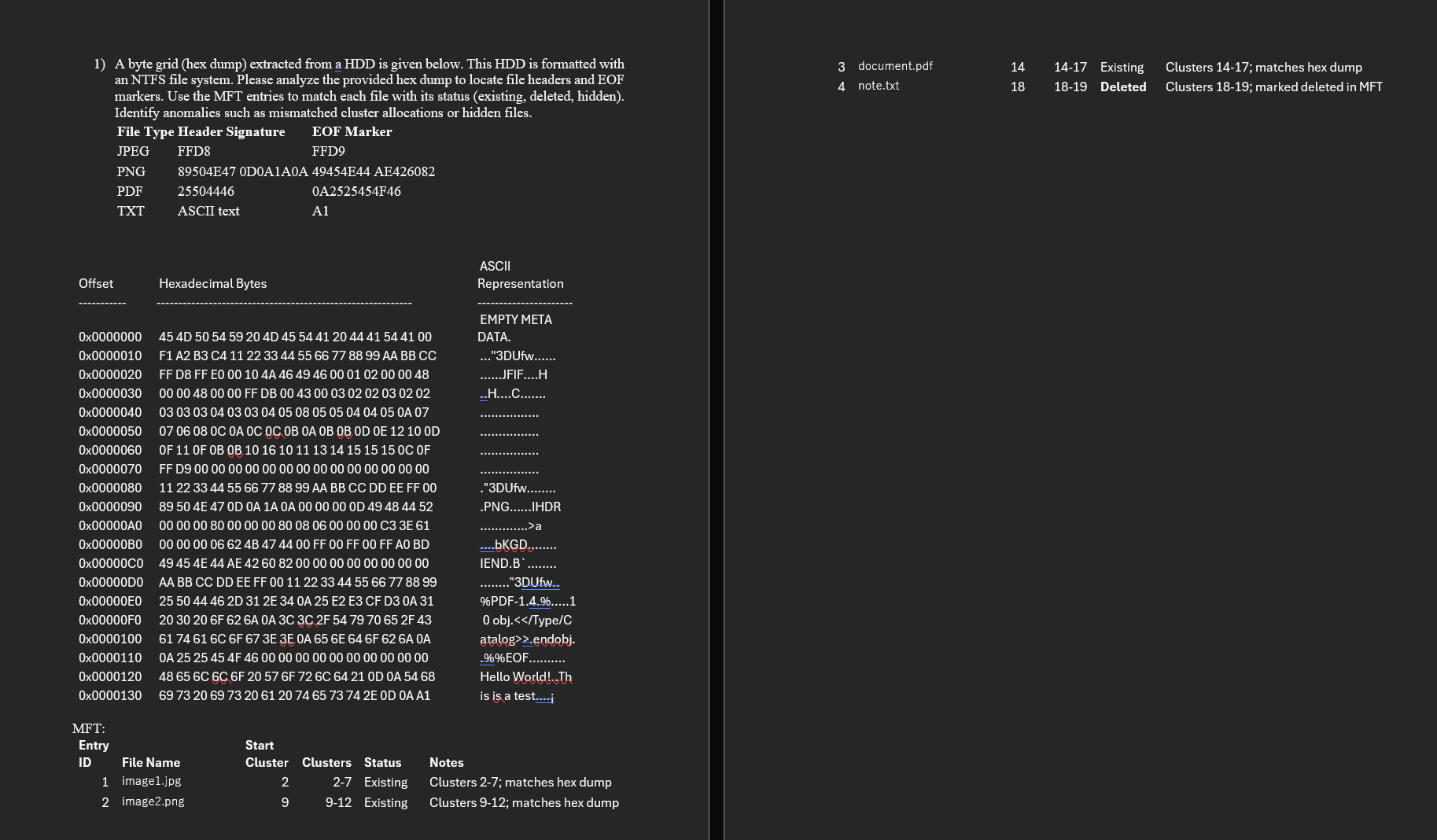Select the image1.jpg MFT entry
Screen dimensions: 1437x840
151,780
